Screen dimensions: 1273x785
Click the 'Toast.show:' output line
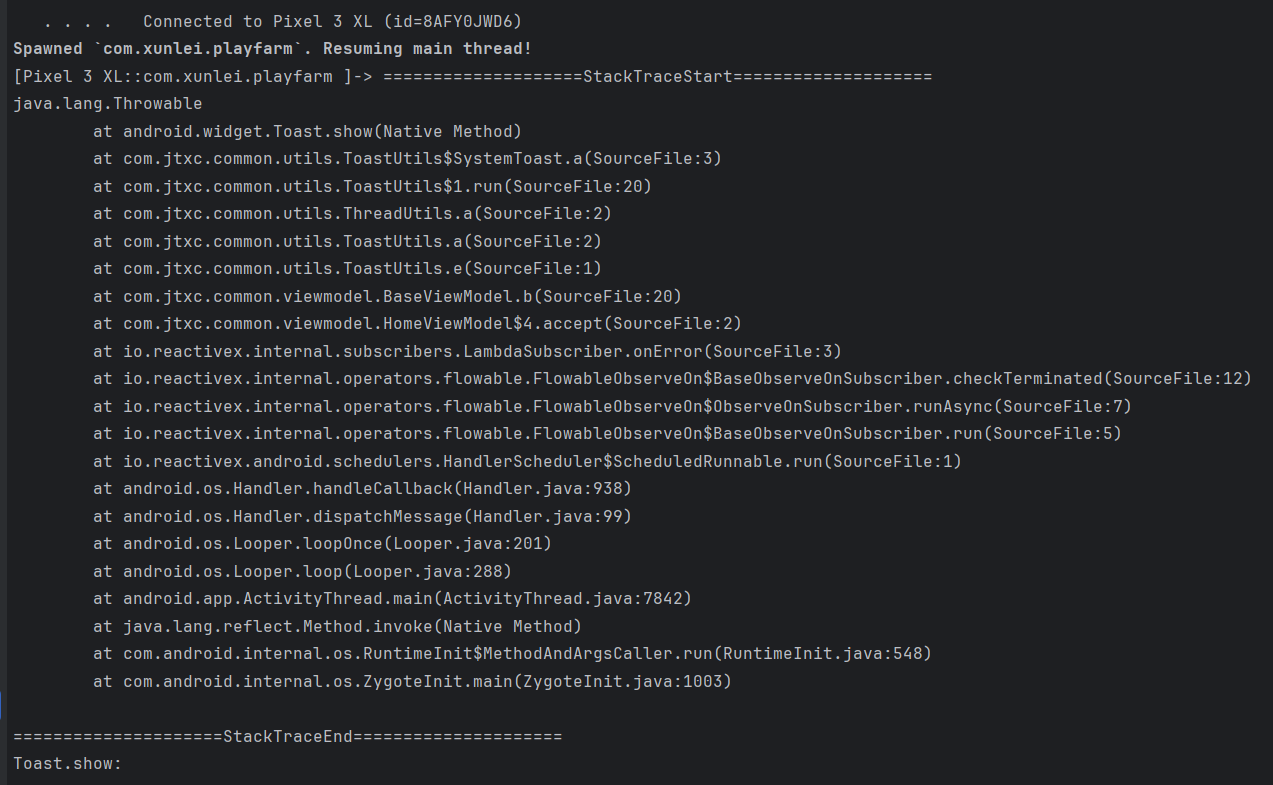pos(67,764)
